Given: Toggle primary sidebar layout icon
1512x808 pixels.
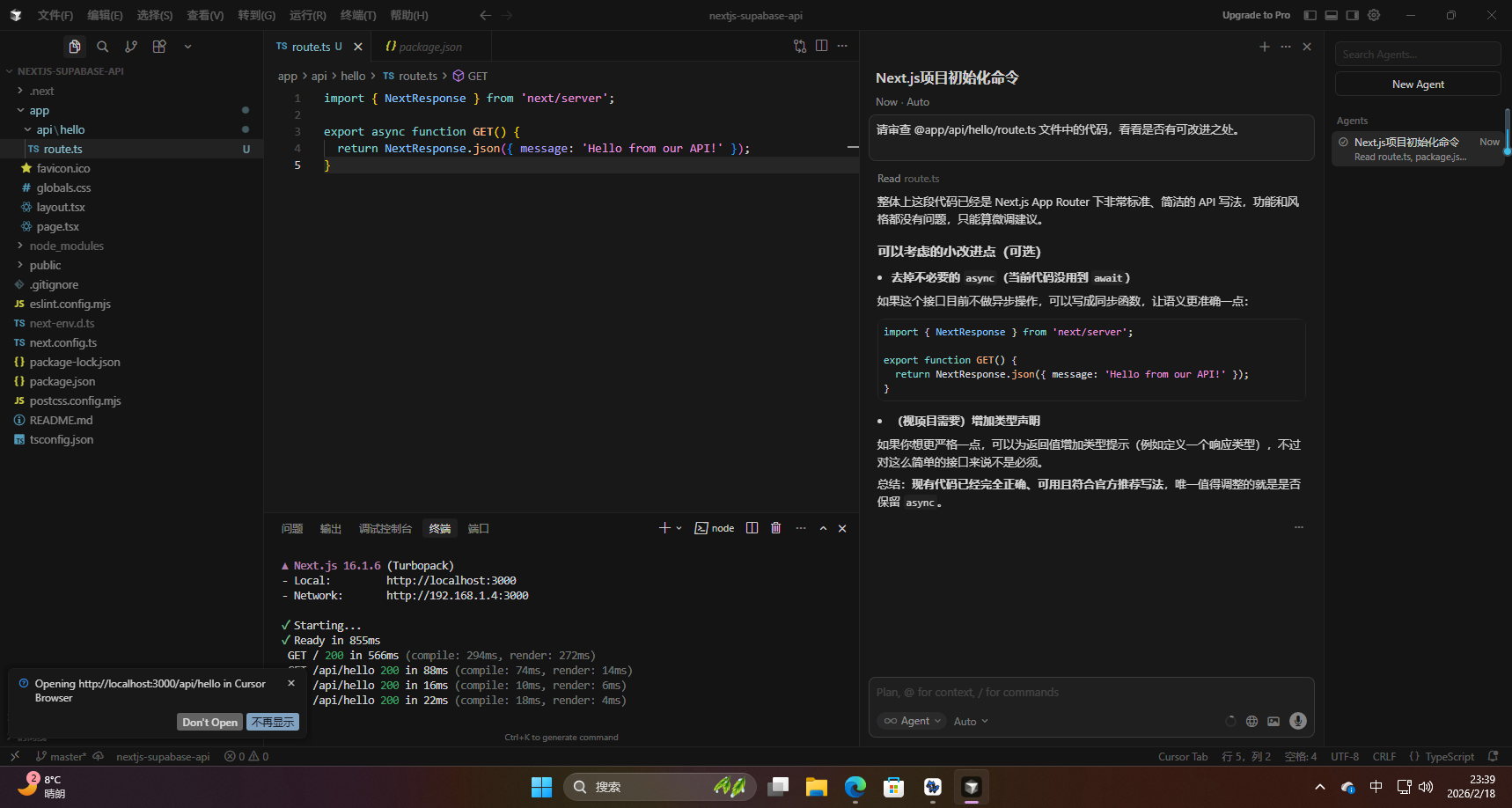Looking at the screenshot, I should (x=1310, y=15).
